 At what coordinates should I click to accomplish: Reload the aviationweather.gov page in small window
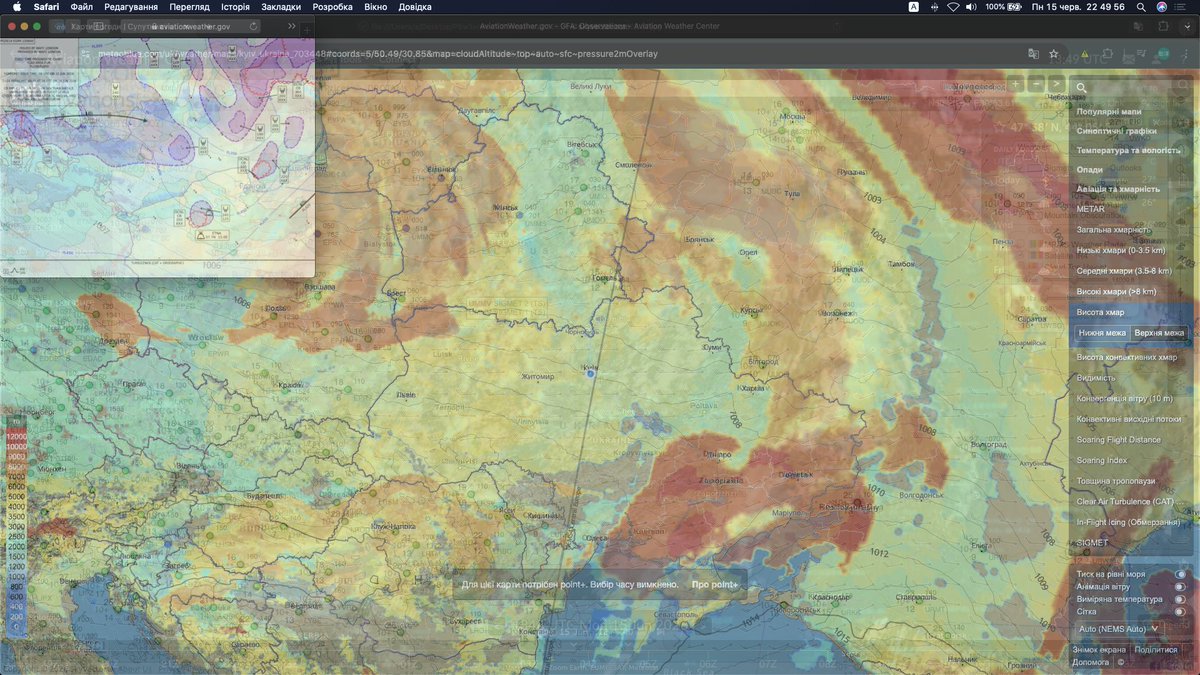pyautogui.click(x=253, y=26)
